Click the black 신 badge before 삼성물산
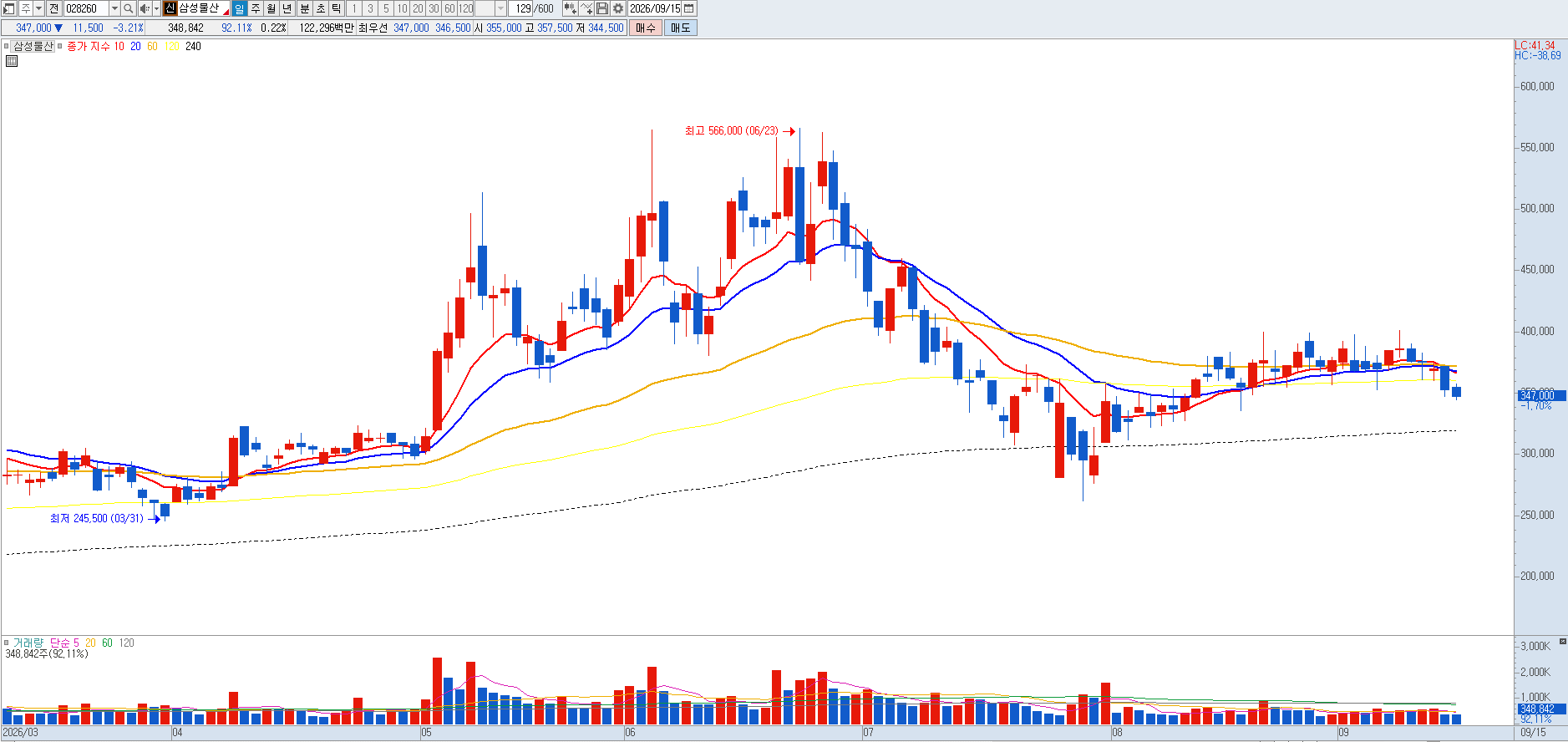Viewport: 1568px width, 742px height. coord(170,8)
